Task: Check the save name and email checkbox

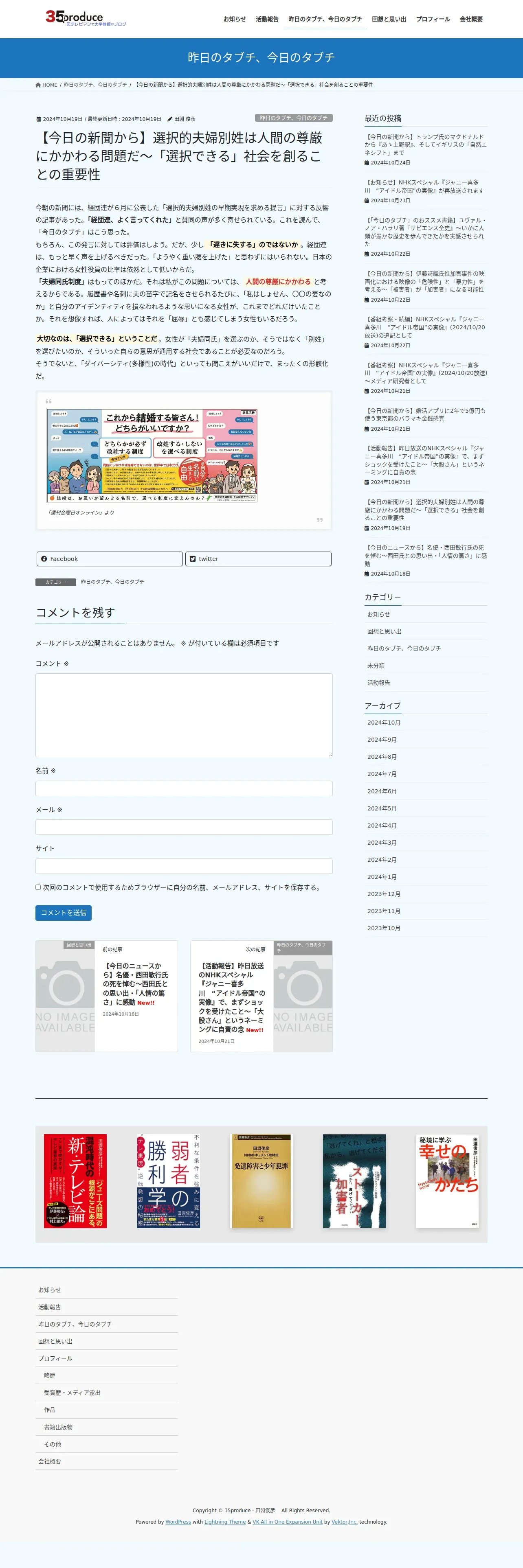Action: 38,887
